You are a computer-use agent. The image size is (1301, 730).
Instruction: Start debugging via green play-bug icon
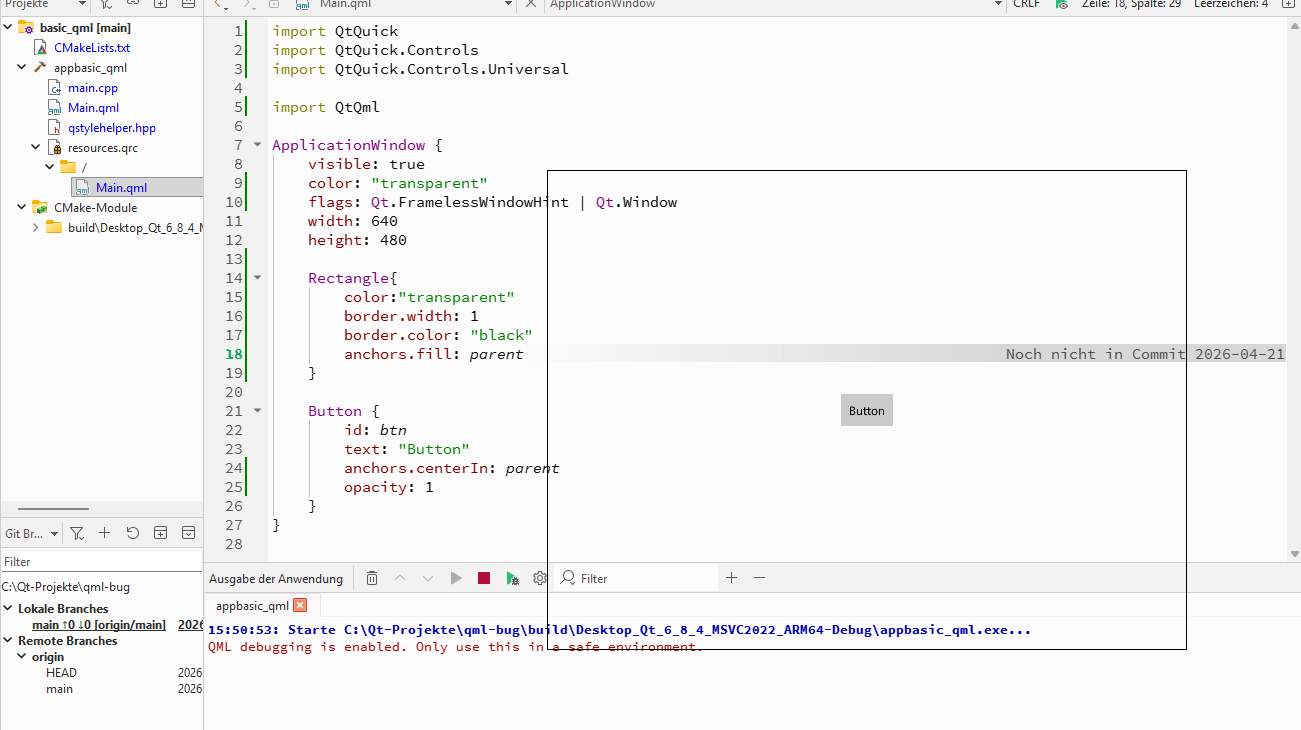tap(512, 578)
